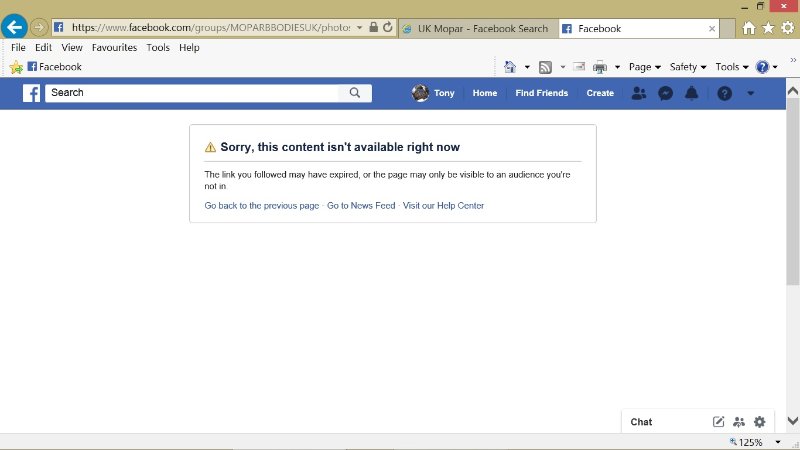This screenshot has height=450, width=800.
Task: Start a new message from the Chat bar
Action: tap(718, 422)
